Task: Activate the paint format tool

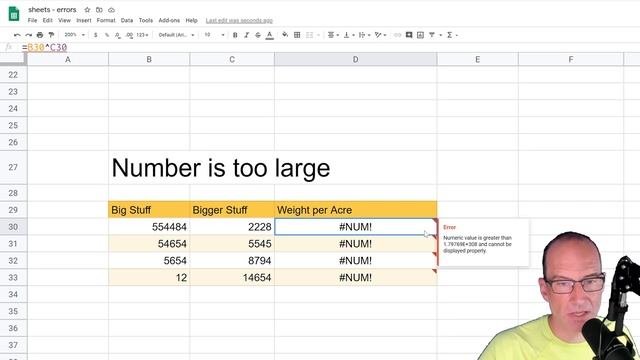Action: (x=51, y=35)
